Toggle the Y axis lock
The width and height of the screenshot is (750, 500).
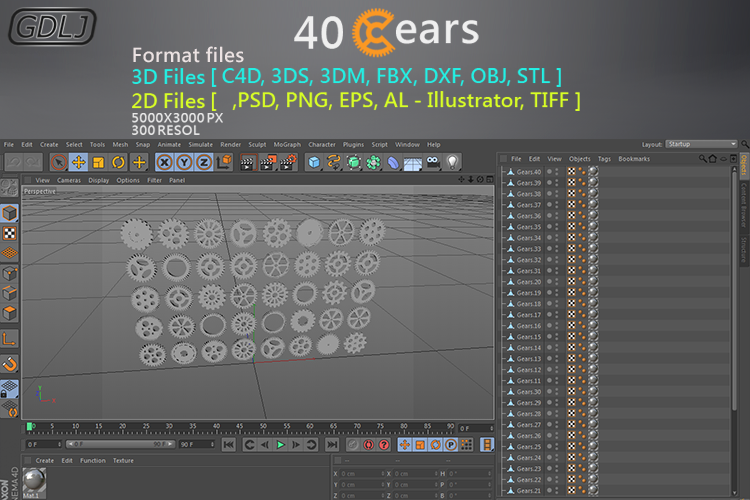(x=184, y=163)
